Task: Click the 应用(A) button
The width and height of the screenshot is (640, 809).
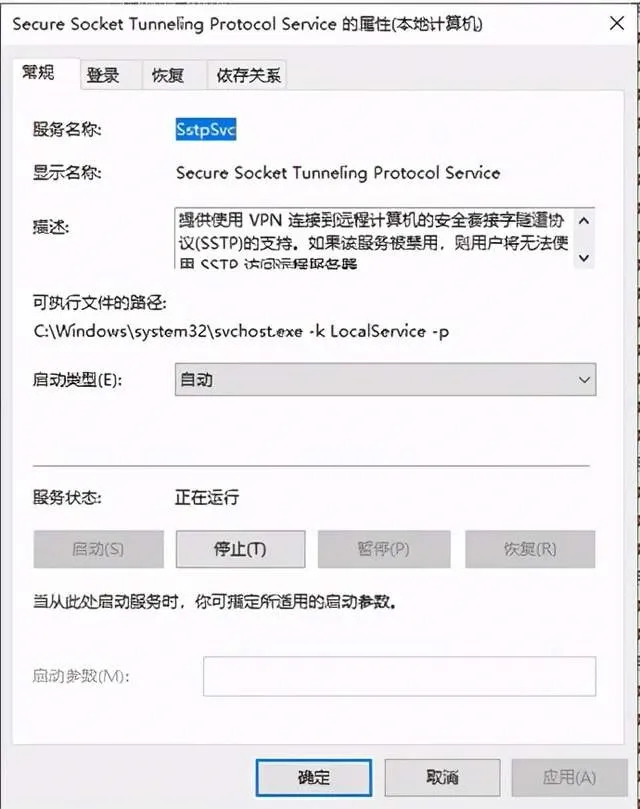Action: [x=569, y=777]
